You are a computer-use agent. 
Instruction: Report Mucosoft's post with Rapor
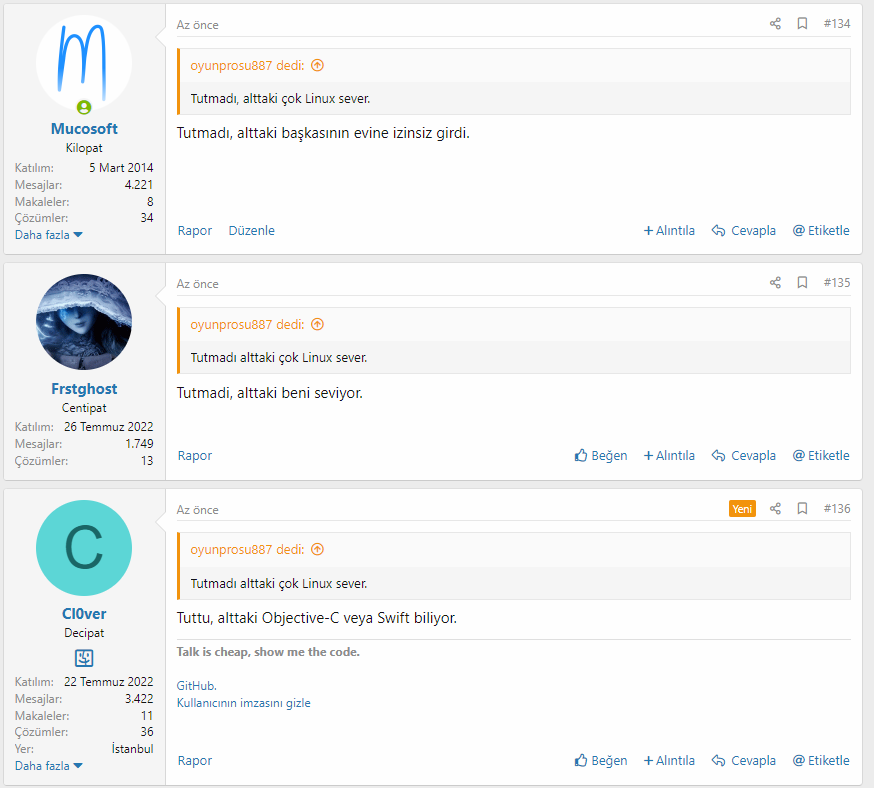pyautogui.click(x=195, y=230)
